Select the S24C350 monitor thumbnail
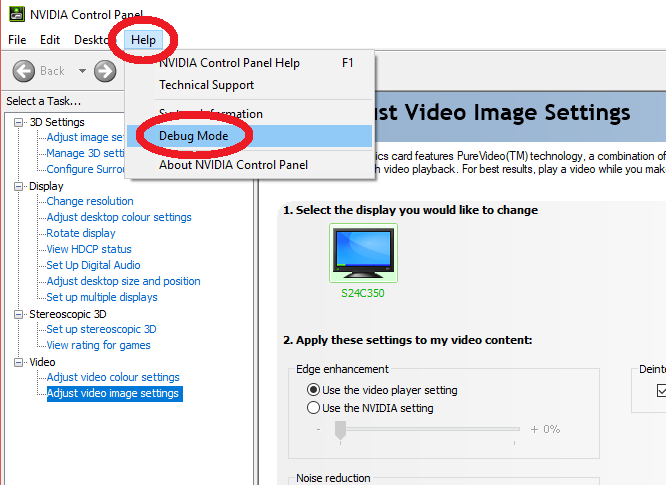666x485 pixels. coord(363,253)
